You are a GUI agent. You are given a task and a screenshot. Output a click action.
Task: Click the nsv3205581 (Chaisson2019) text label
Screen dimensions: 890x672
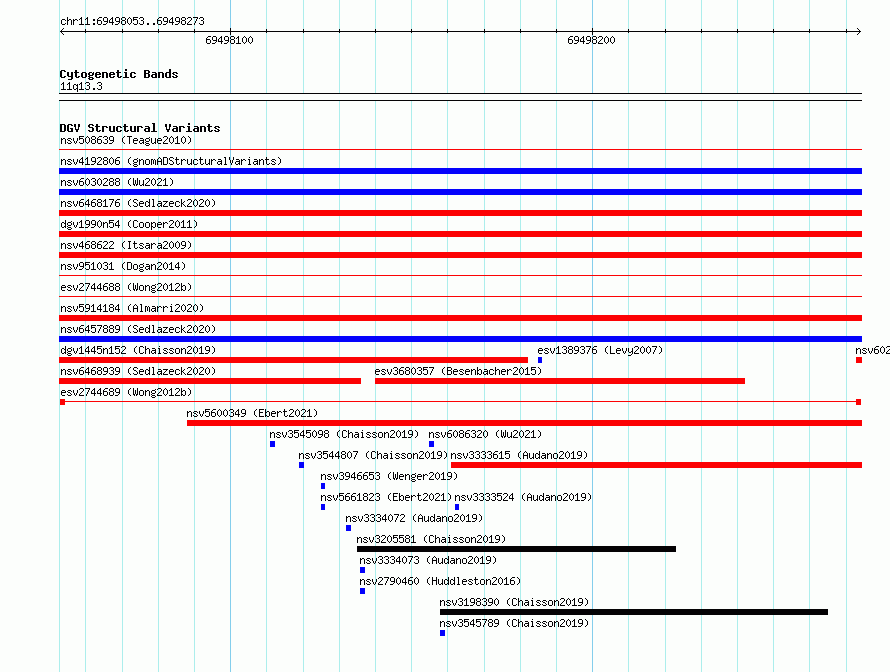click(x=431, y=539)
